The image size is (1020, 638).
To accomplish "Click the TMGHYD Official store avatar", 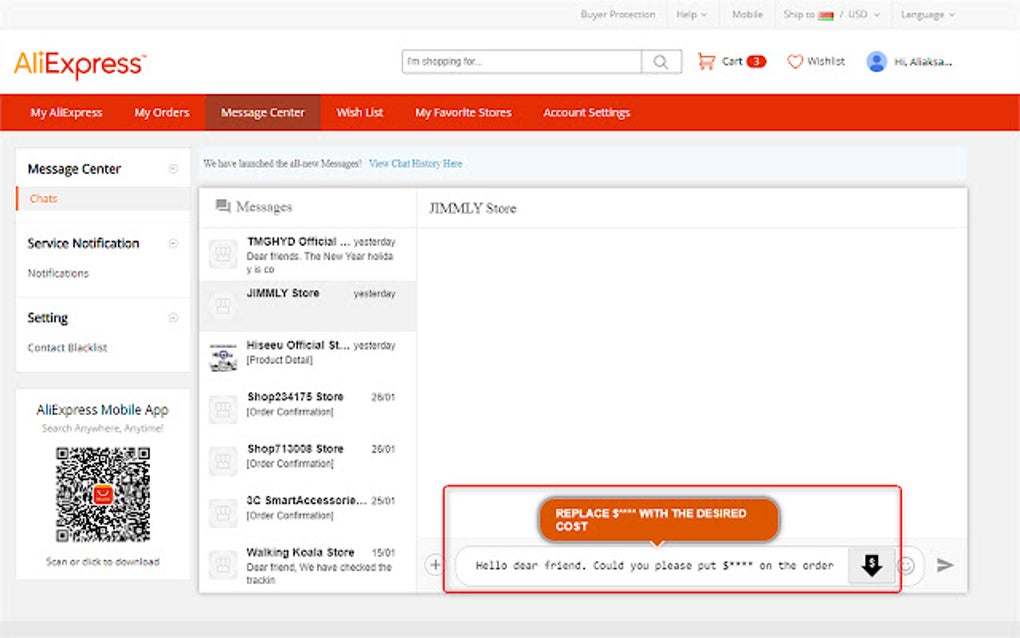I will click(x=223, y=254).
